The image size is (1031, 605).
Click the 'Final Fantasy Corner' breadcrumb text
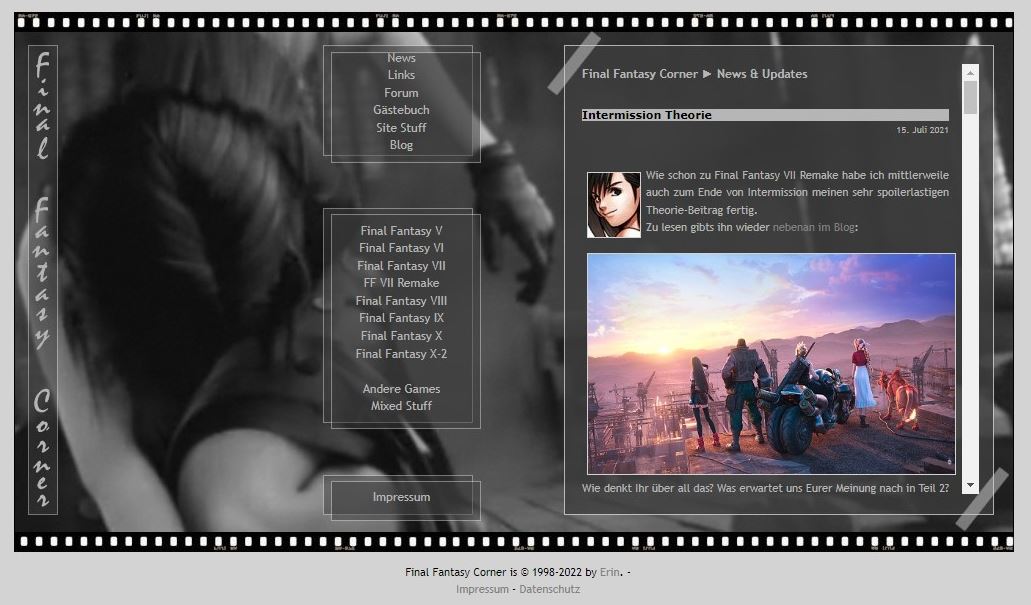click(x=639, y=74)
